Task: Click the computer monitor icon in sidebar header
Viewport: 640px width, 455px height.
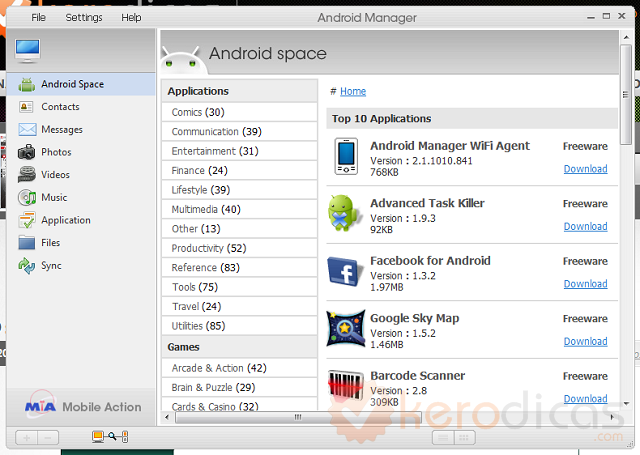Action: pos(27,51)
